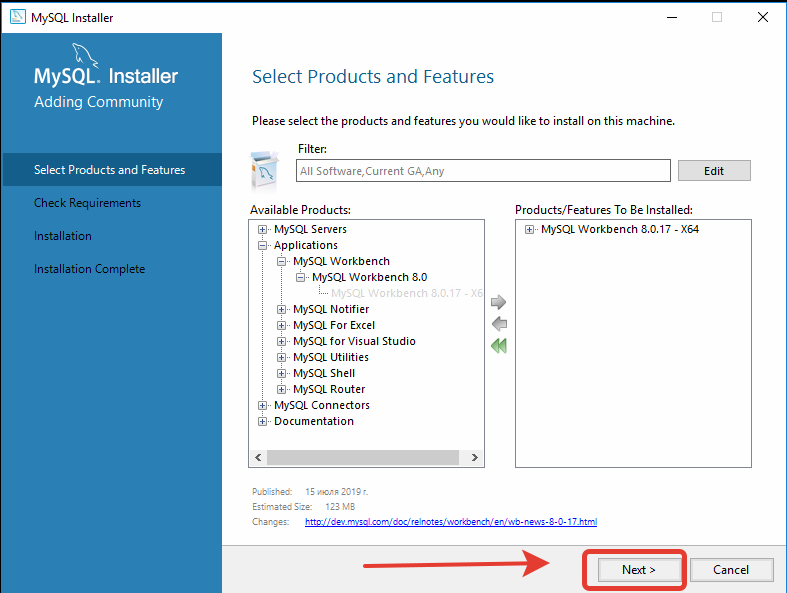Viewport: 787px width, 593px height.
Task: Click the software box icon beside Filter
Action: click(264, 171)
